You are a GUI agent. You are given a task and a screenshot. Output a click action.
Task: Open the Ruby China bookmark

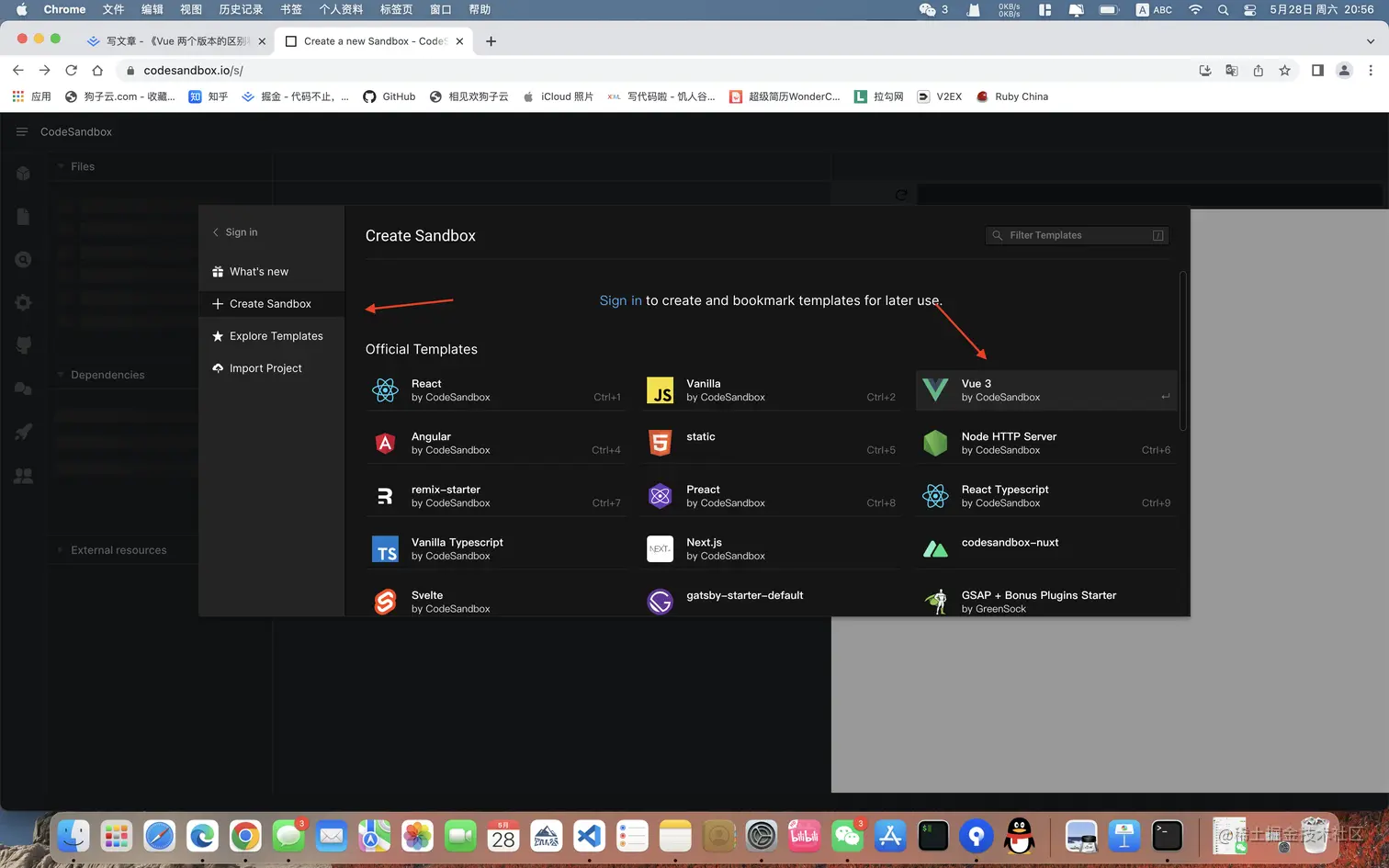(x=1012, y=96)
